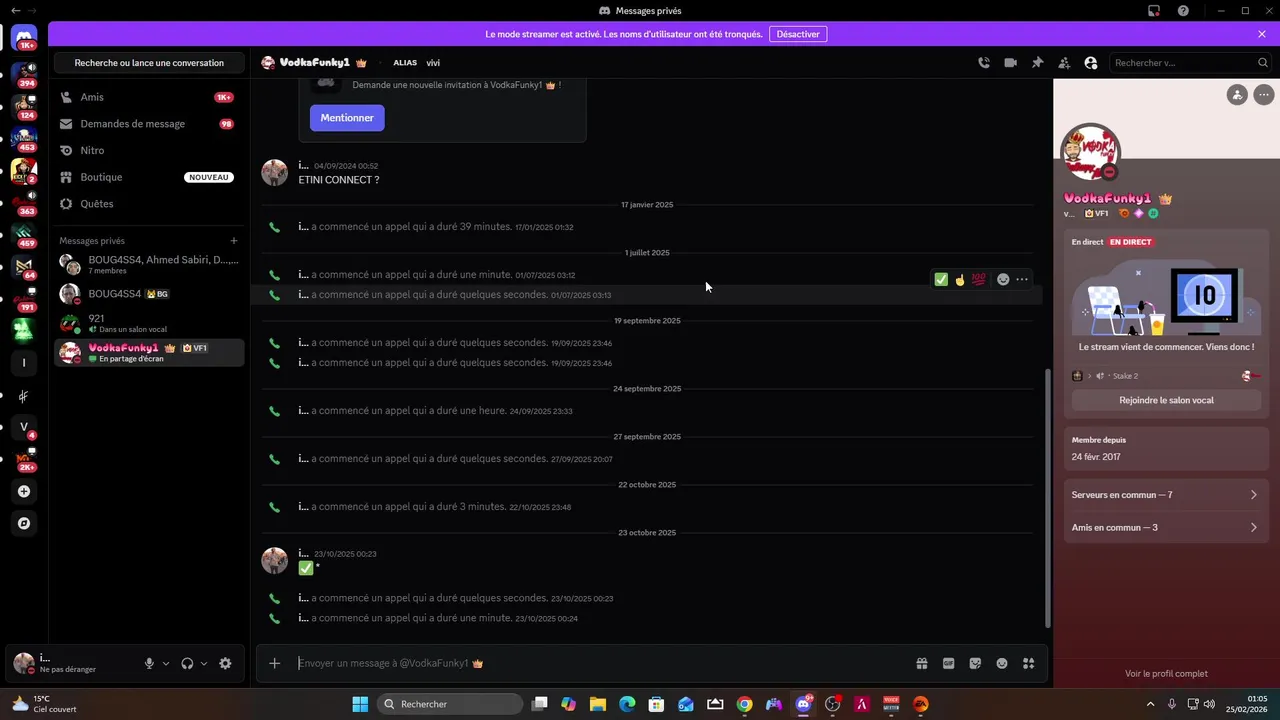Dismiss the streamer mode banner
Screen dimensions: 1280x720
pyautogui.click(x=1262, y=34)
